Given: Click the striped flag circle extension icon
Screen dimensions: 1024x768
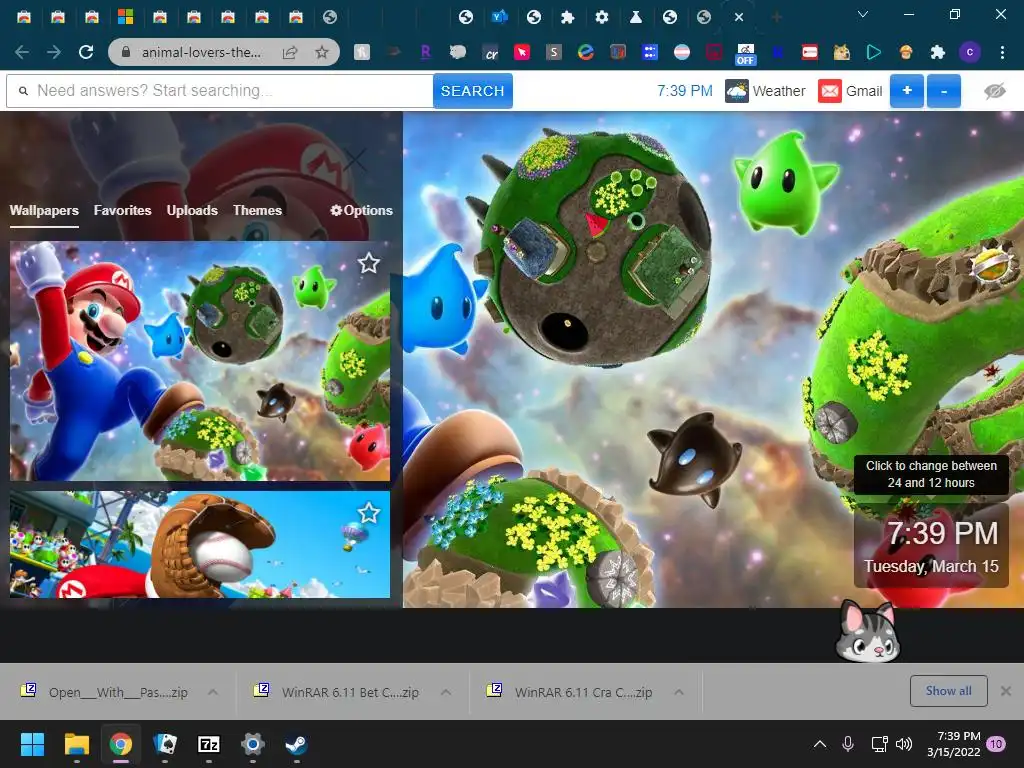Looking at the screenshot, I should click(x=682, y=52).
